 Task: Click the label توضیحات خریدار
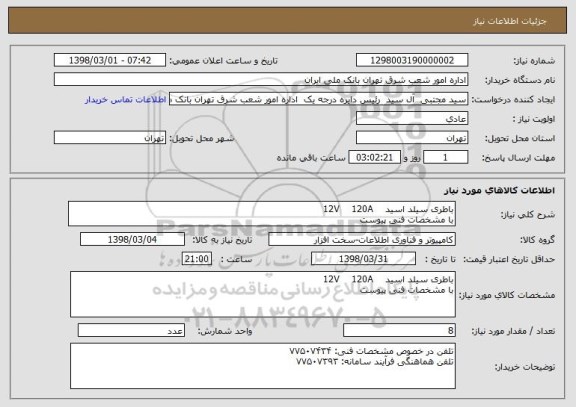coord(525,367)
